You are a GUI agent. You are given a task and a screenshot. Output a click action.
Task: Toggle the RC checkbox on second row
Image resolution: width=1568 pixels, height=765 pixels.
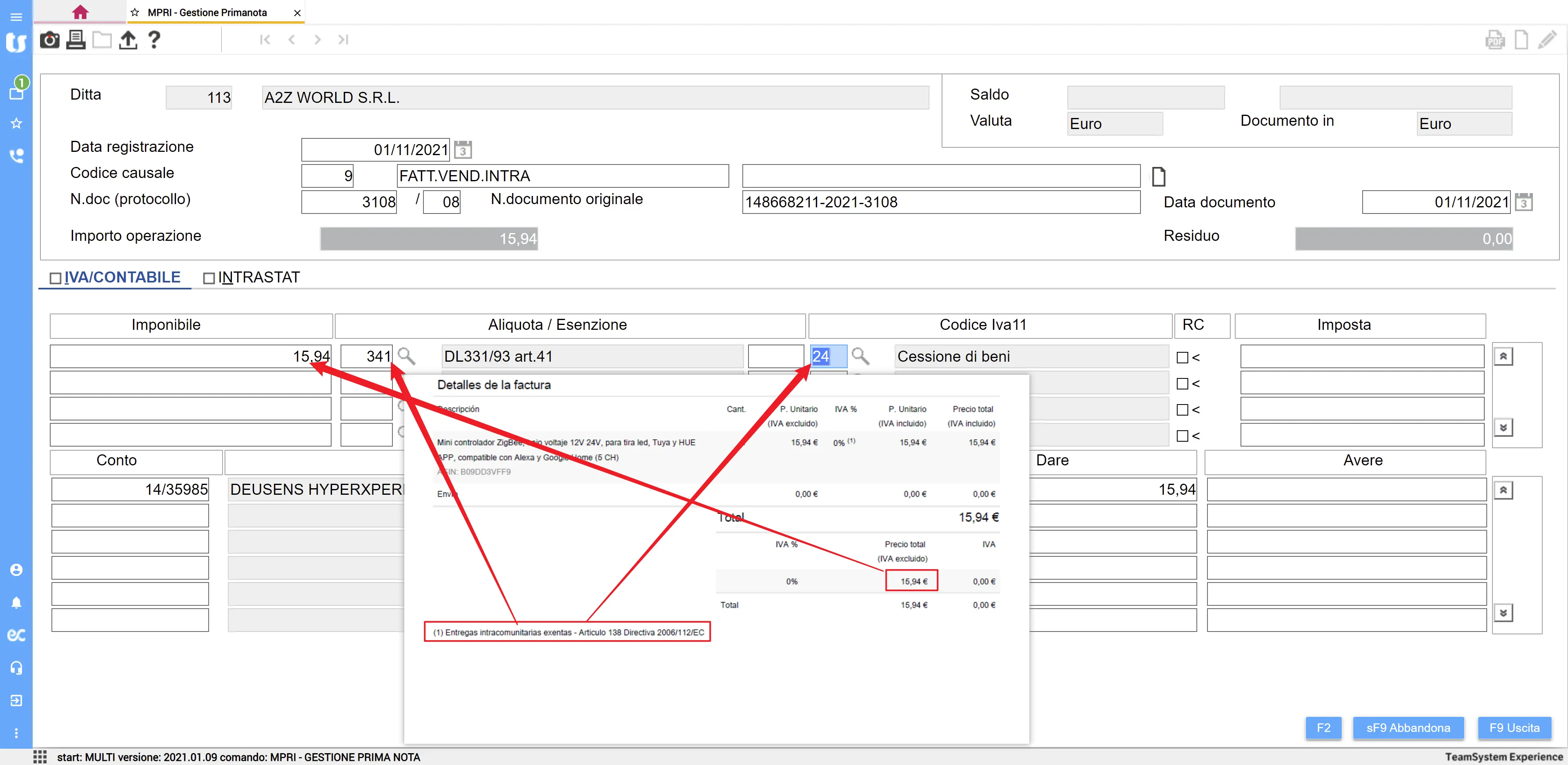coord(1182,383)
